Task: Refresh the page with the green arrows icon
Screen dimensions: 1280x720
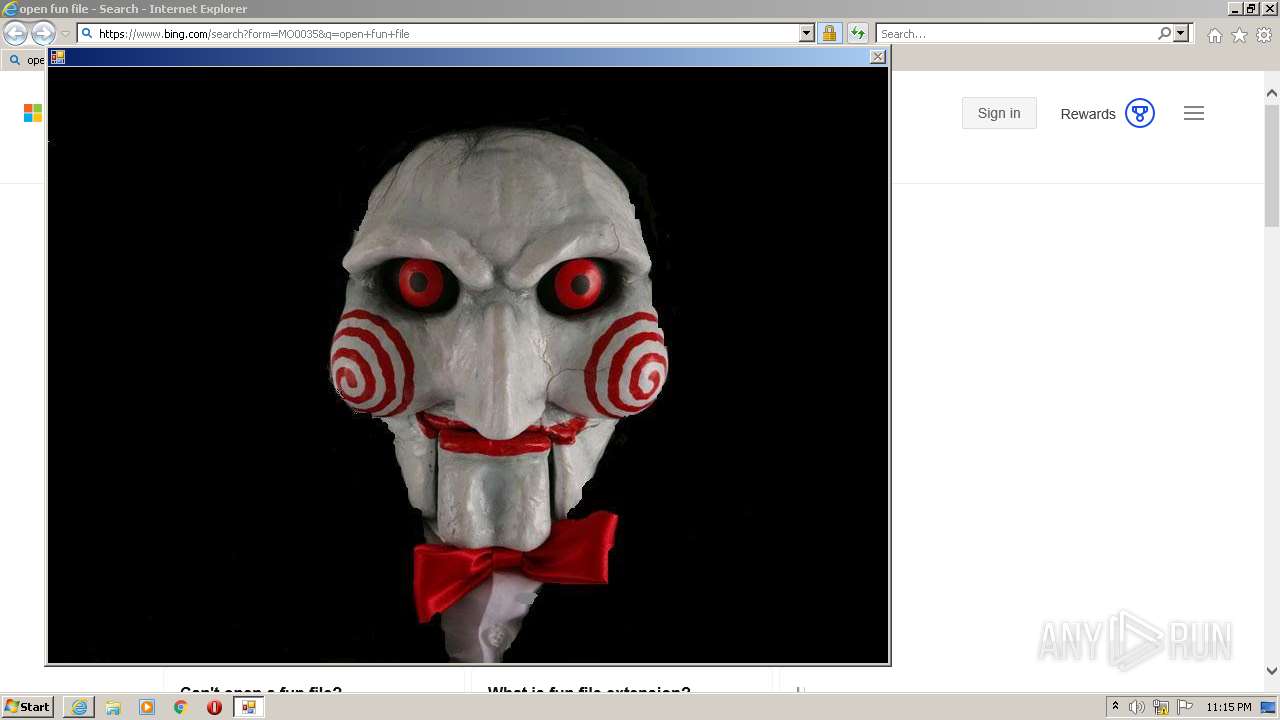Action: tap(857, 33)
